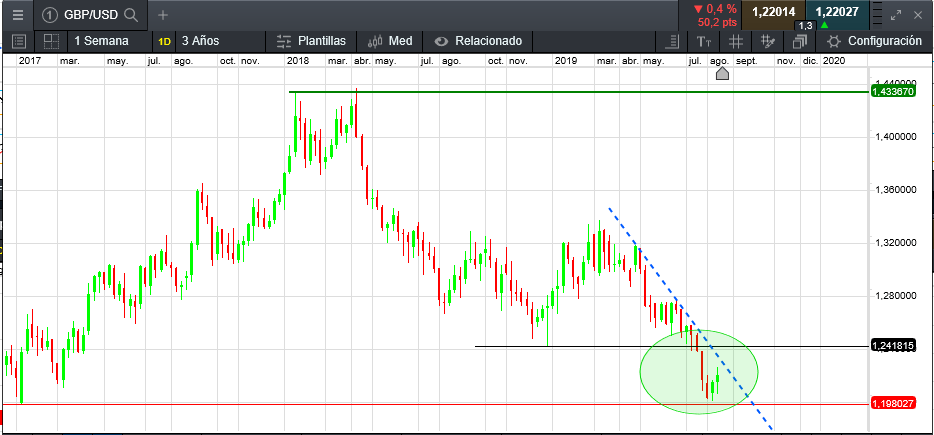This screenshot has width=934, height=435.
Task: Open the chart layout grid icon
Action: tap(51, 41)
